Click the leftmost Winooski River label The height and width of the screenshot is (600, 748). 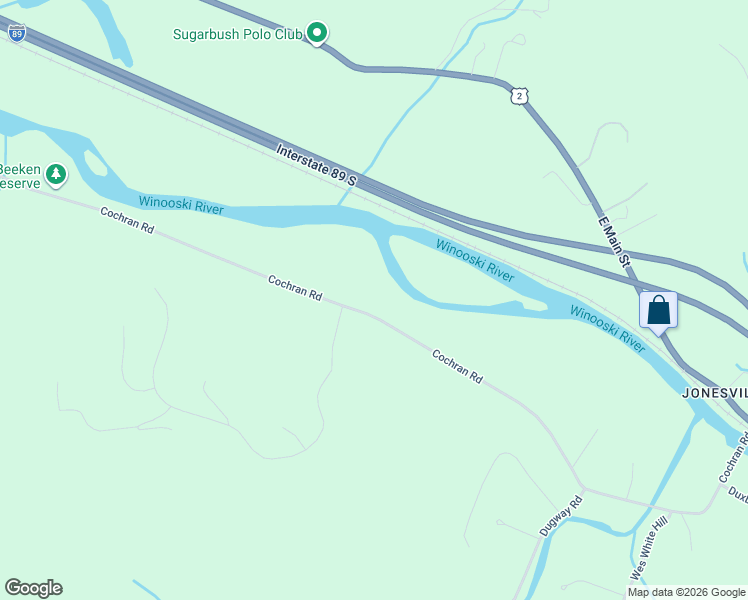click(181, 205)
